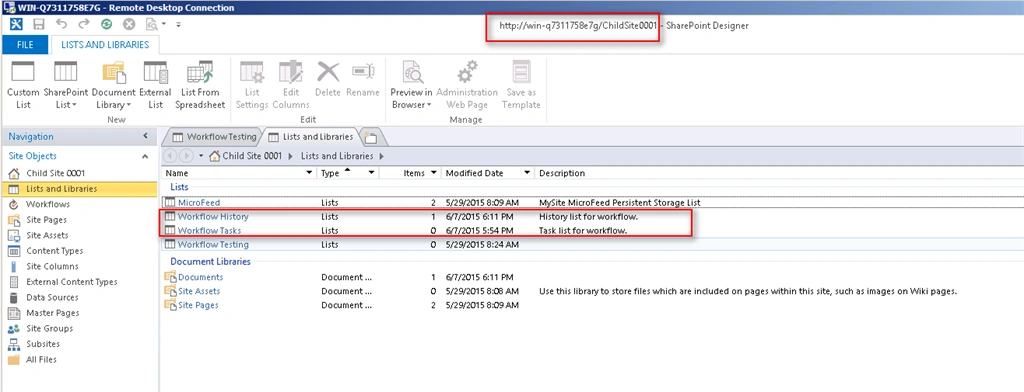Click the Save icon in quick access toolbar
The image size is (1024, 392).
pos(39,24)
